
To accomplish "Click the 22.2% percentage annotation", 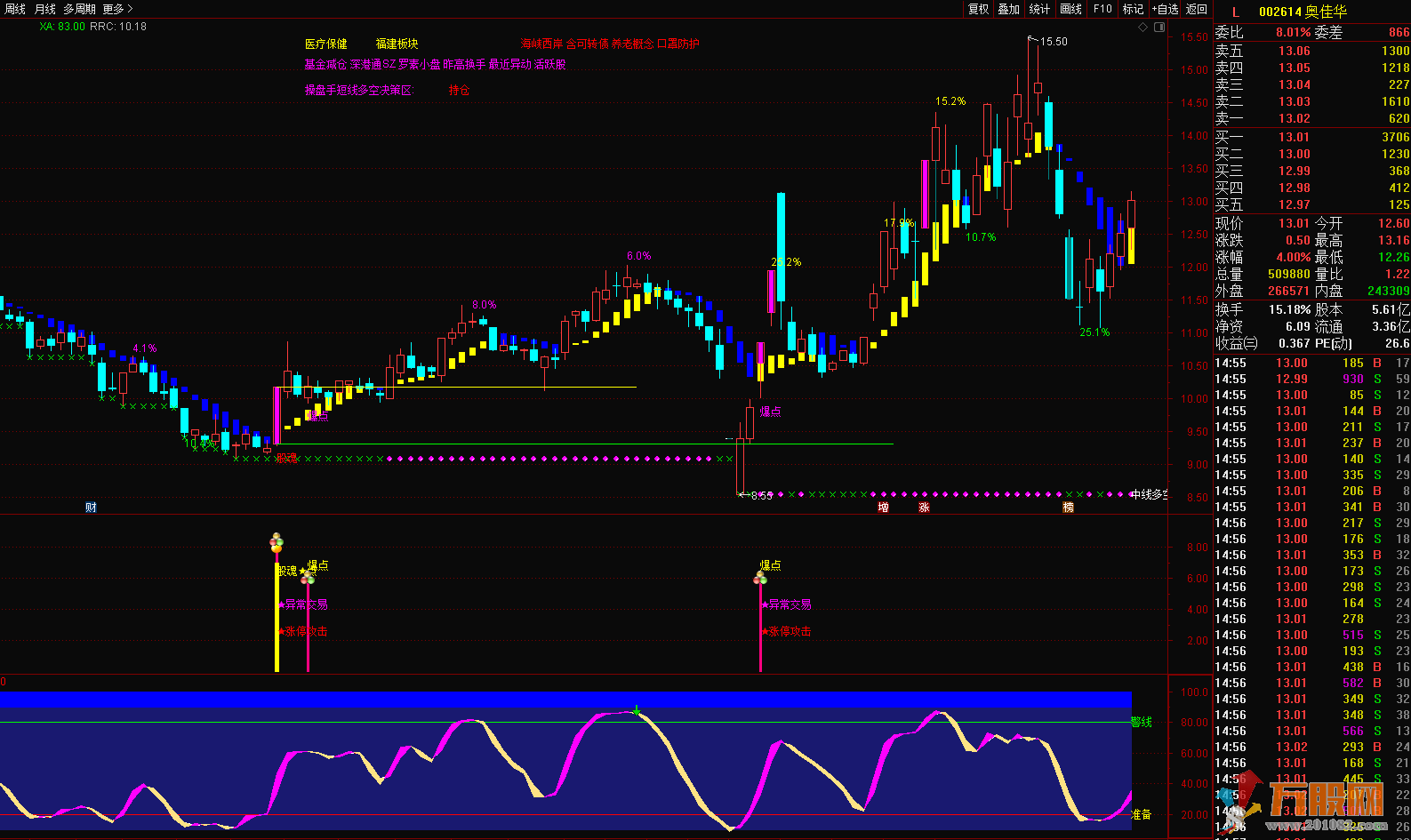I will 786,262.
